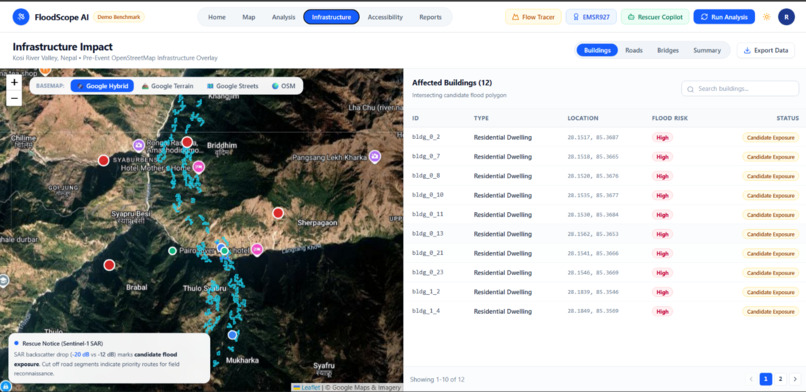Click Run Analysis button

pos(724,17)
